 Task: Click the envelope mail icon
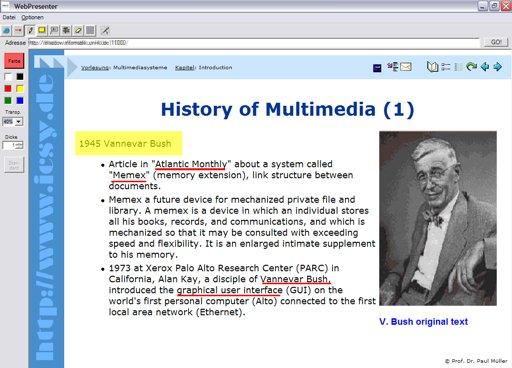click(406, 67)
